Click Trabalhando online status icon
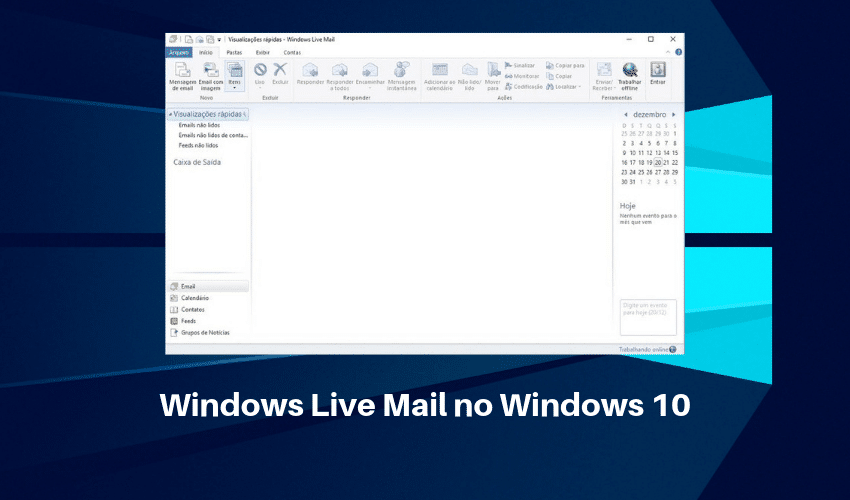This screenshot has width=850, height=500. tap(673, 350)
